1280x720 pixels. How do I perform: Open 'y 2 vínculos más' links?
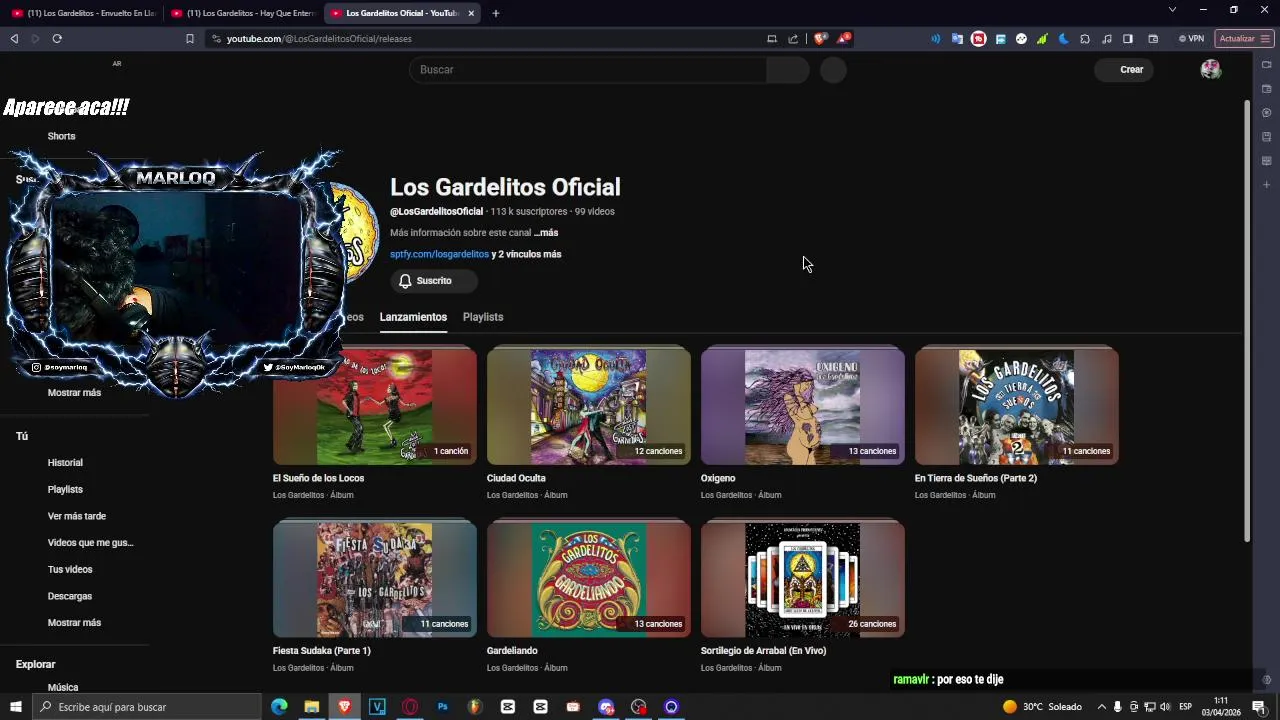coord(526,255)
